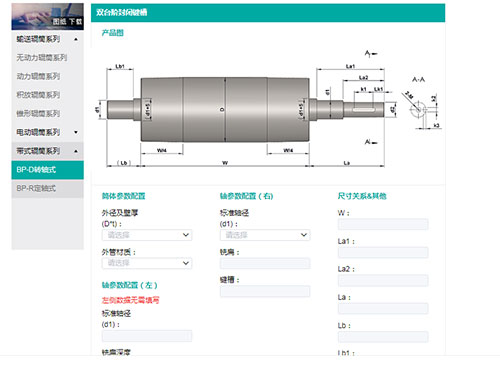The image size is (500, 375).
Task: Click the 带式辊筒系列 menu heading
Action: pos(38,151)
